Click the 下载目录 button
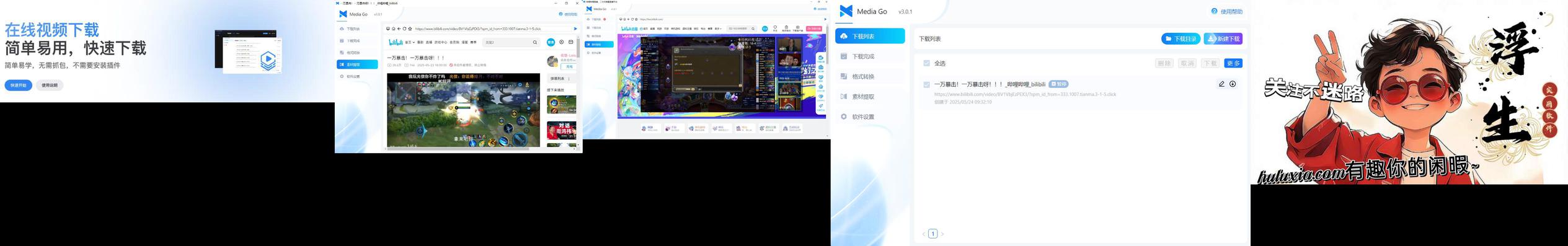The width and height of the screenshot is (1568, 246). point(1180,38)
